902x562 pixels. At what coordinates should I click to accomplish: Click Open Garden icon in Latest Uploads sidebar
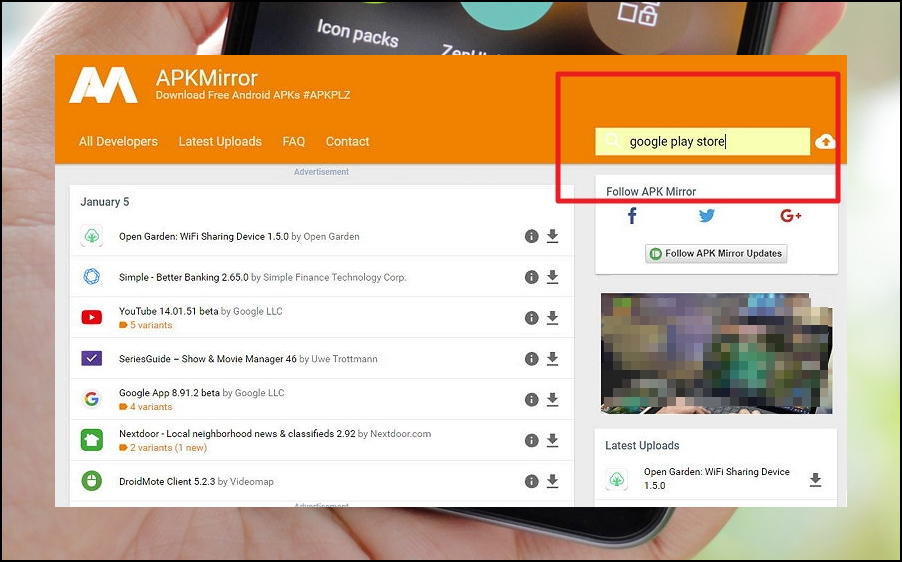(x=617, y=479)
